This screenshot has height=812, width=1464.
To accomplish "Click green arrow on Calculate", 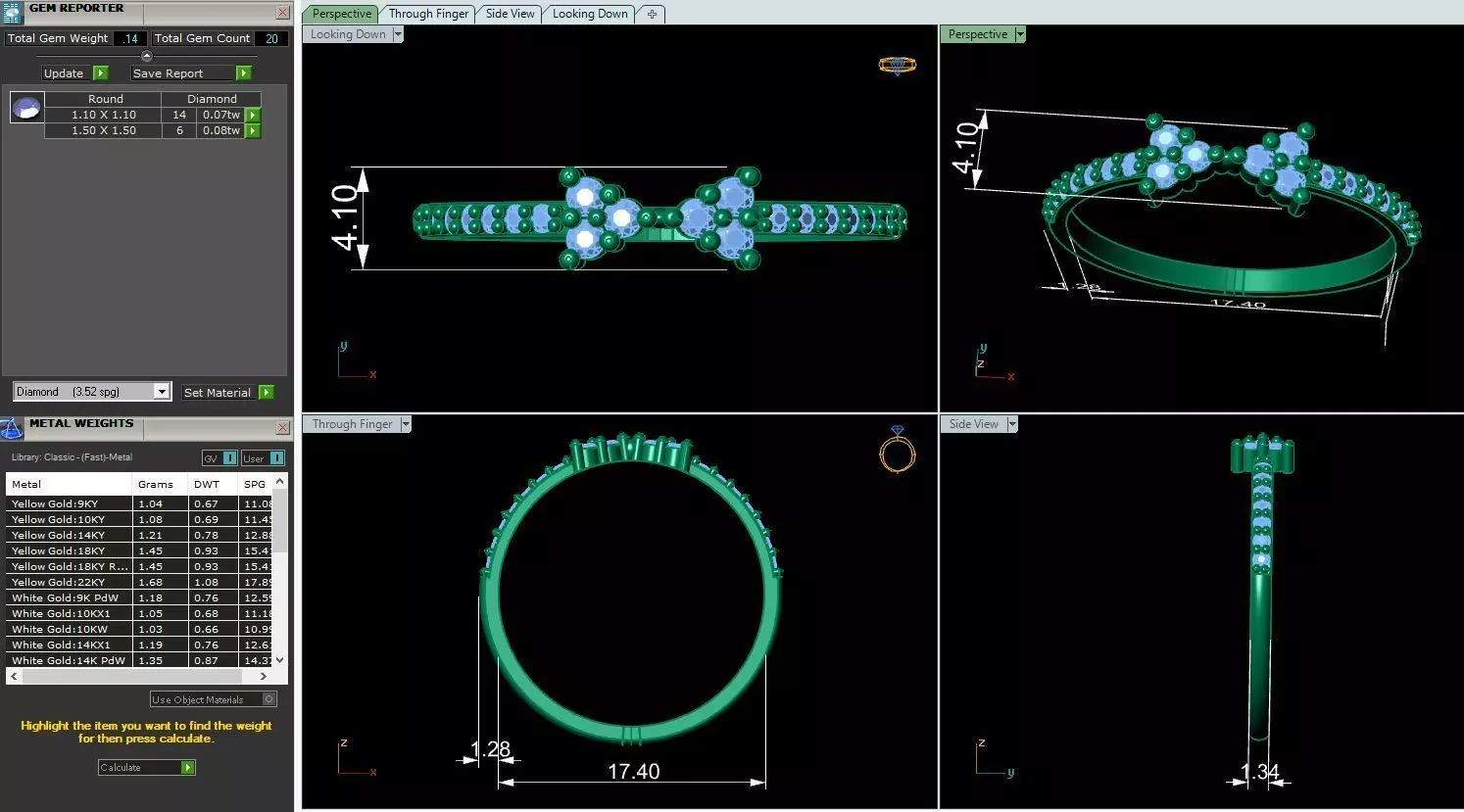I will click(x=188, y=767).
